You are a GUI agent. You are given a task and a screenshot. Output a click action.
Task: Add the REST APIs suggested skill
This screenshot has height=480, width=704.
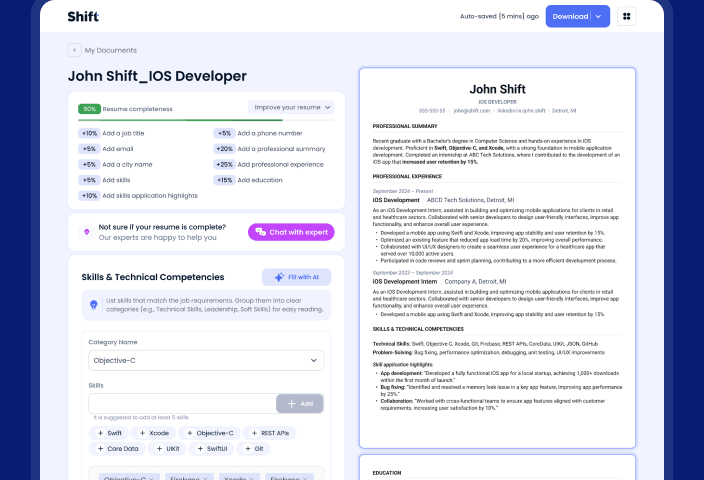(269, 433)
